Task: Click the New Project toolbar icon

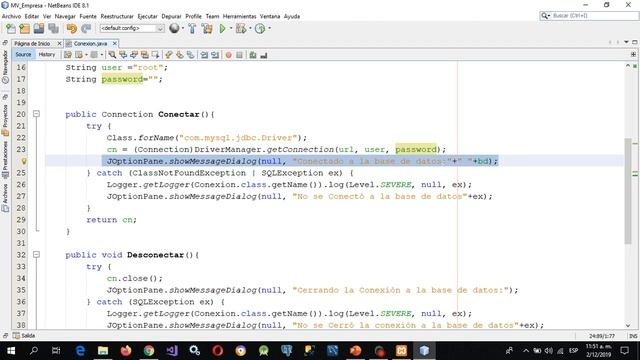Action: [24, 29]
